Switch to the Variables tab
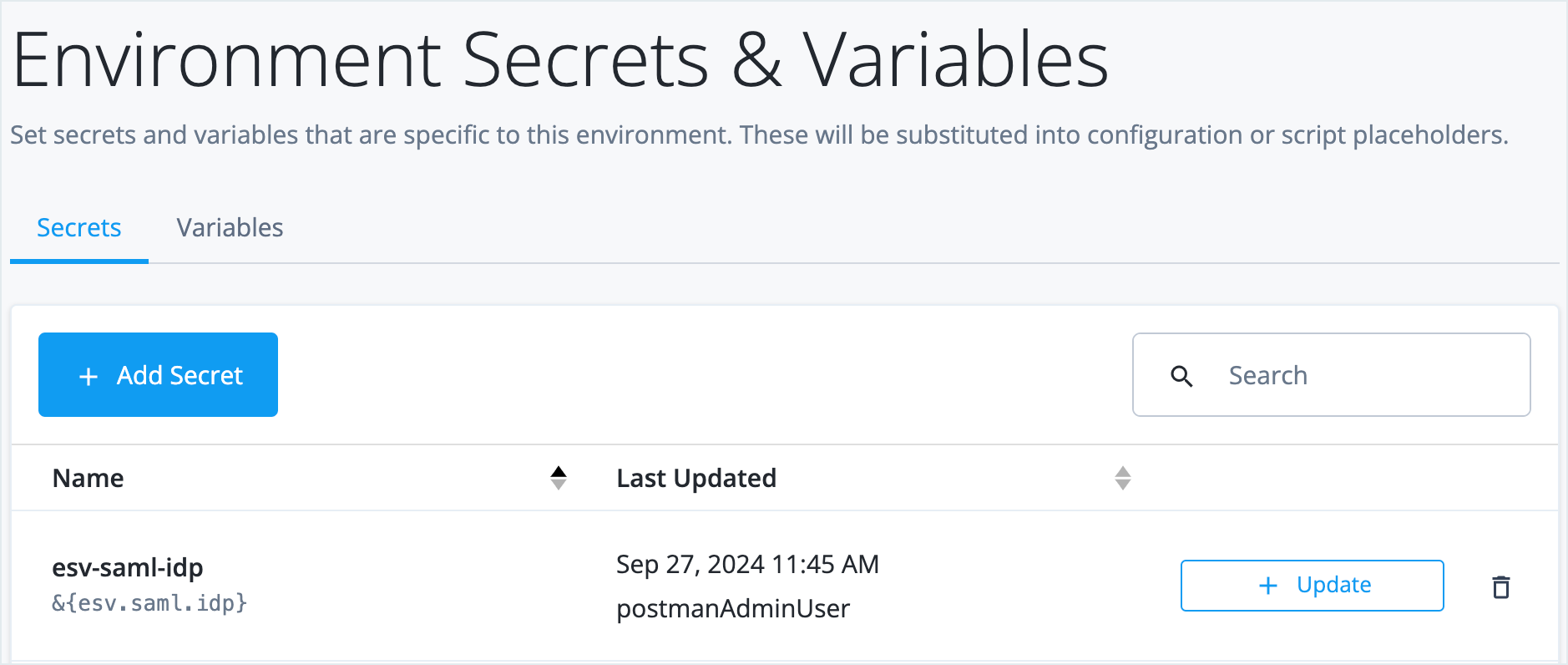1568x665 pixels. click(230, 227)
